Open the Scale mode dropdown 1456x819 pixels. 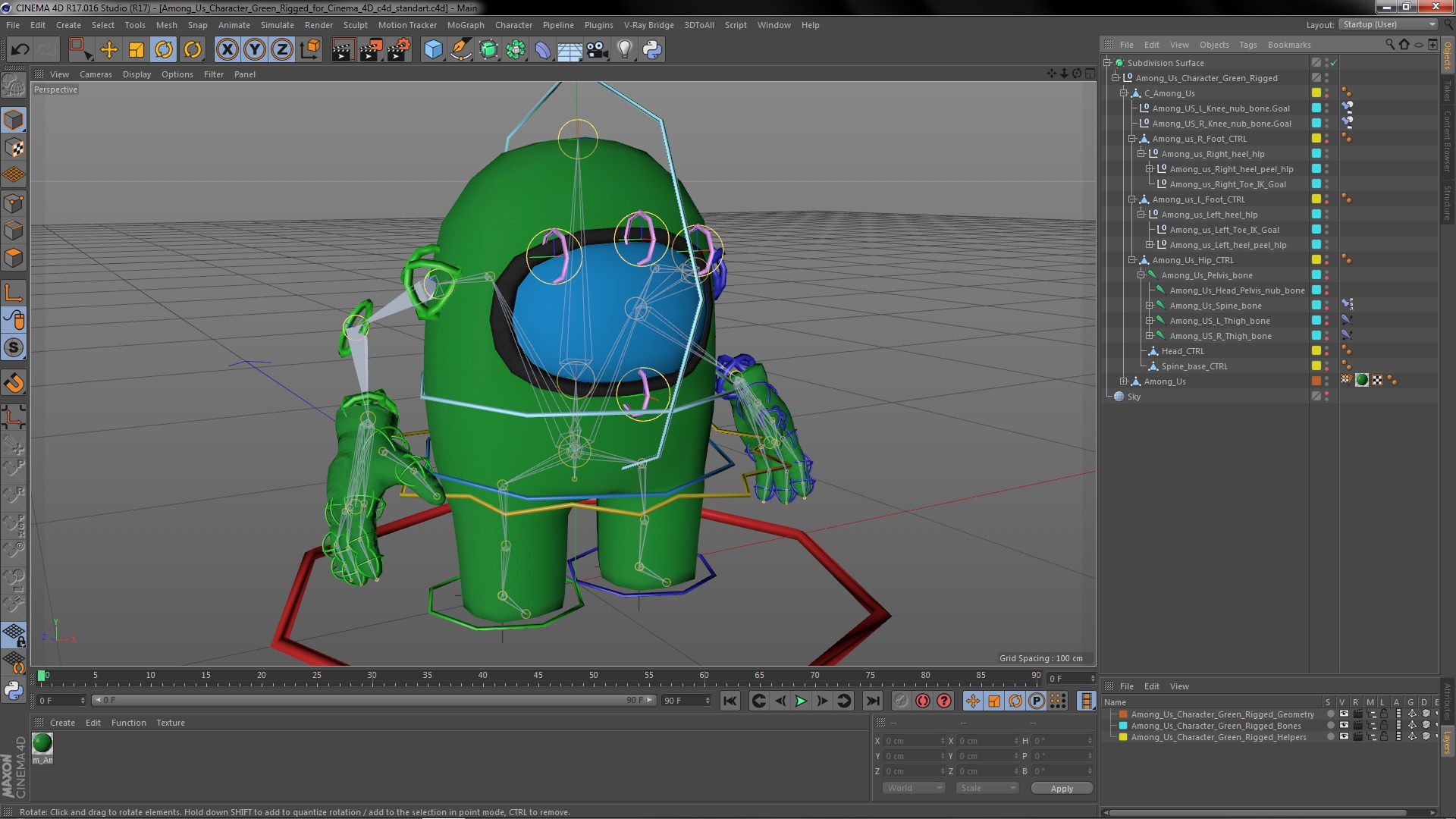pyautogui.click(x=987, y=788)
